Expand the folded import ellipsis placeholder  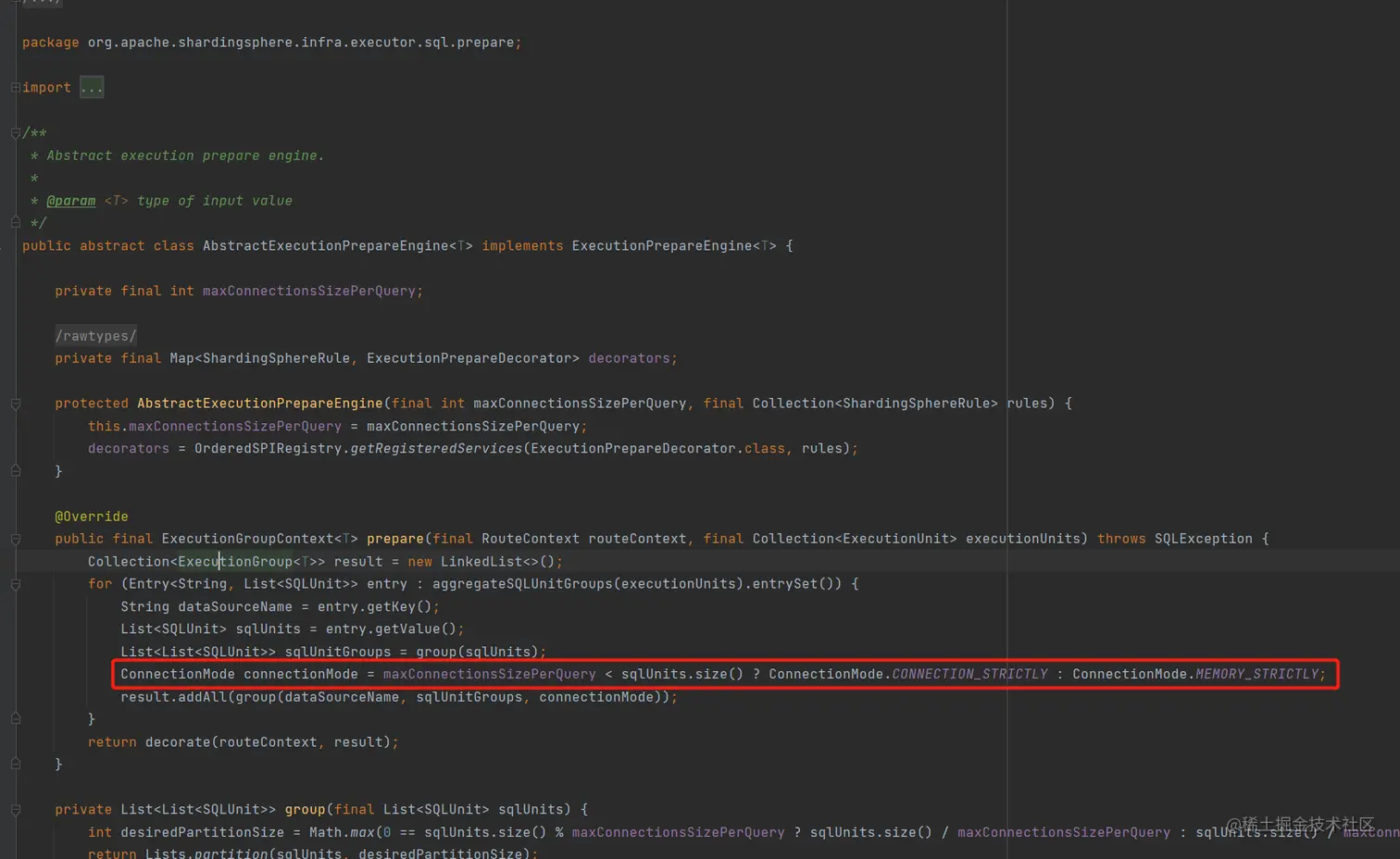tap(92, 88)
